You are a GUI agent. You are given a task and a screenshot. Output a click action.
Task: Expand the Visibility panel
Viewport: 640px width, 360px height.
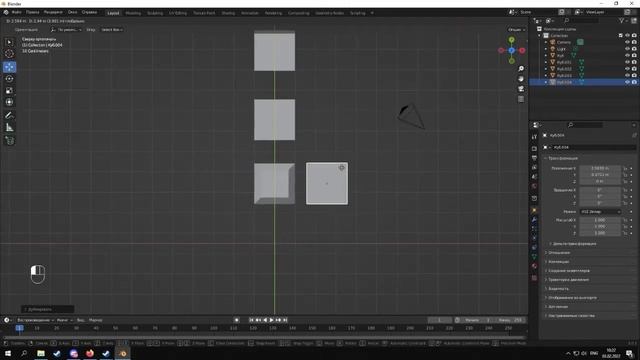pos(558,289)
